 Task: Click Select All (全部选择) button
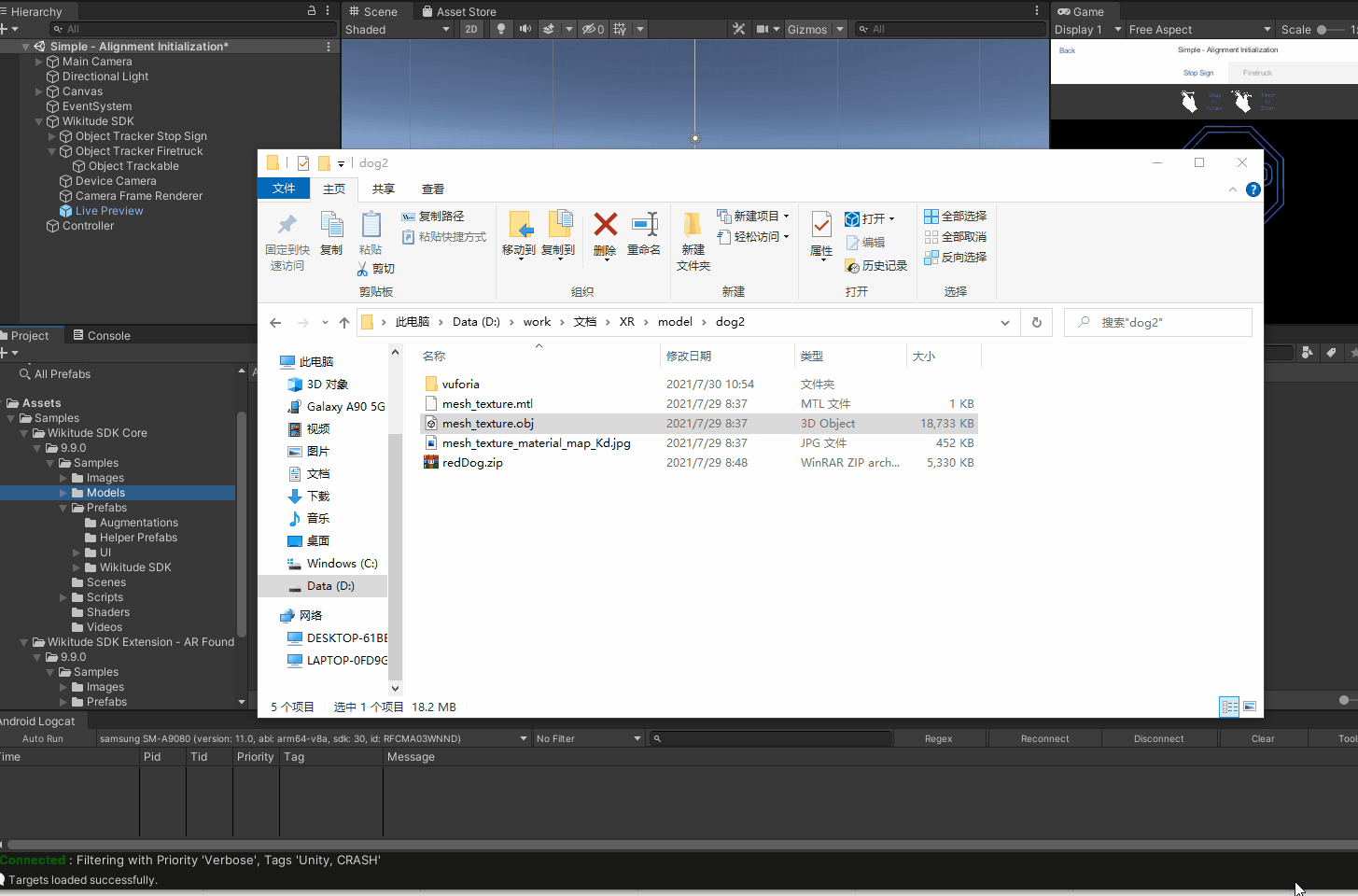pyautogui.click(x=955, y=216)
